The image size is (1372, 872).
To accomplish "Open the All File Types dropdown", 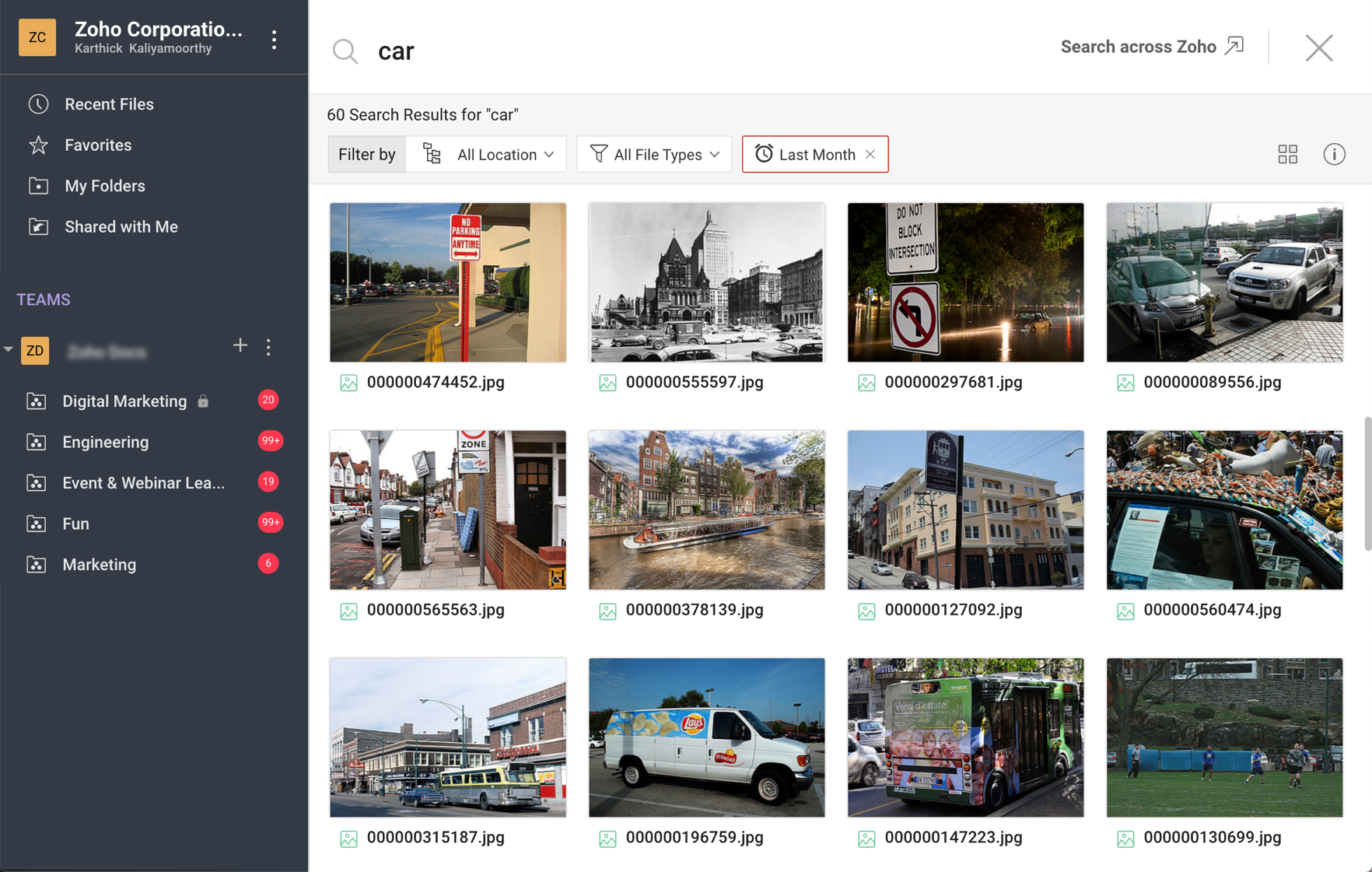I will pyautogui.click(x=654, y=154).
